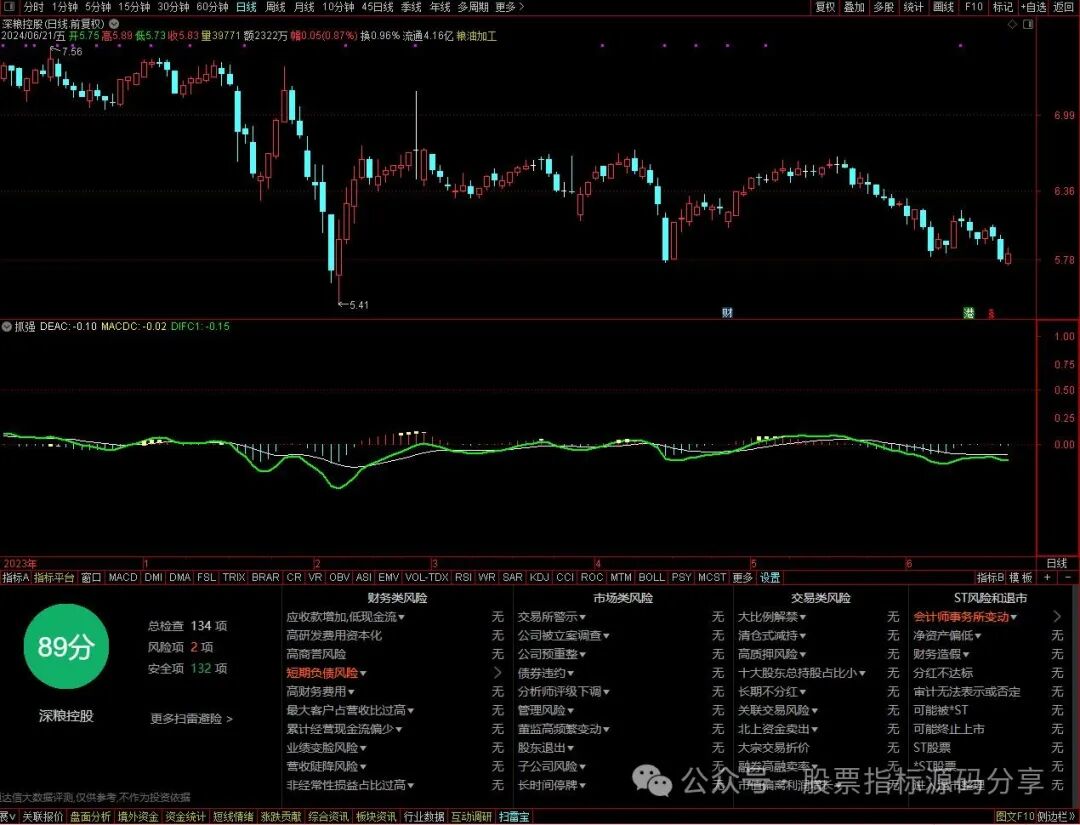Image resolution: width=1080 pixels, height=825 pixels.
Task: Select BOLL indicator
Action: click(652, 577)
